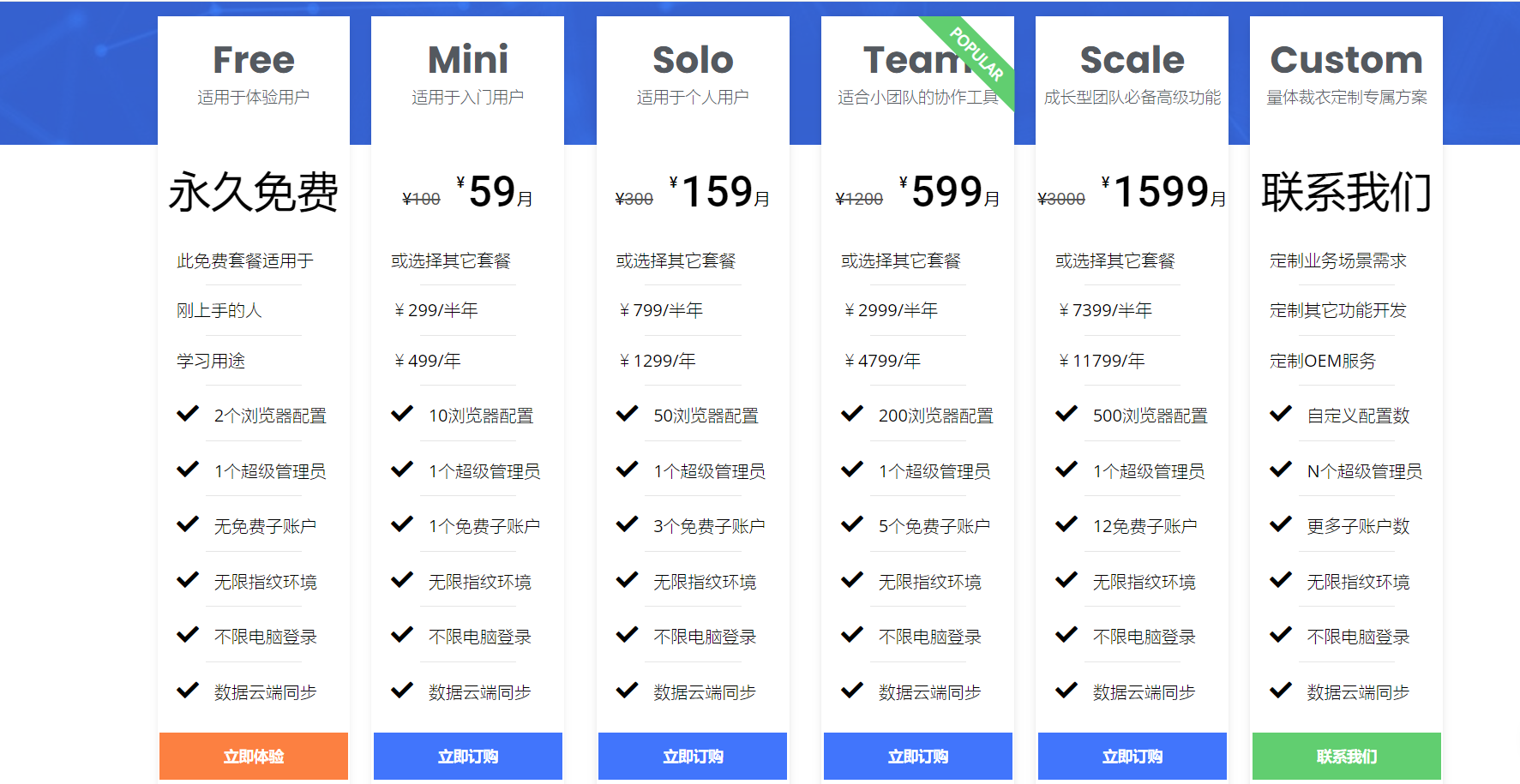1520x784 pixels.
Task: Click 立即订购 under the Solo plan
Action: tap(693, 756)
